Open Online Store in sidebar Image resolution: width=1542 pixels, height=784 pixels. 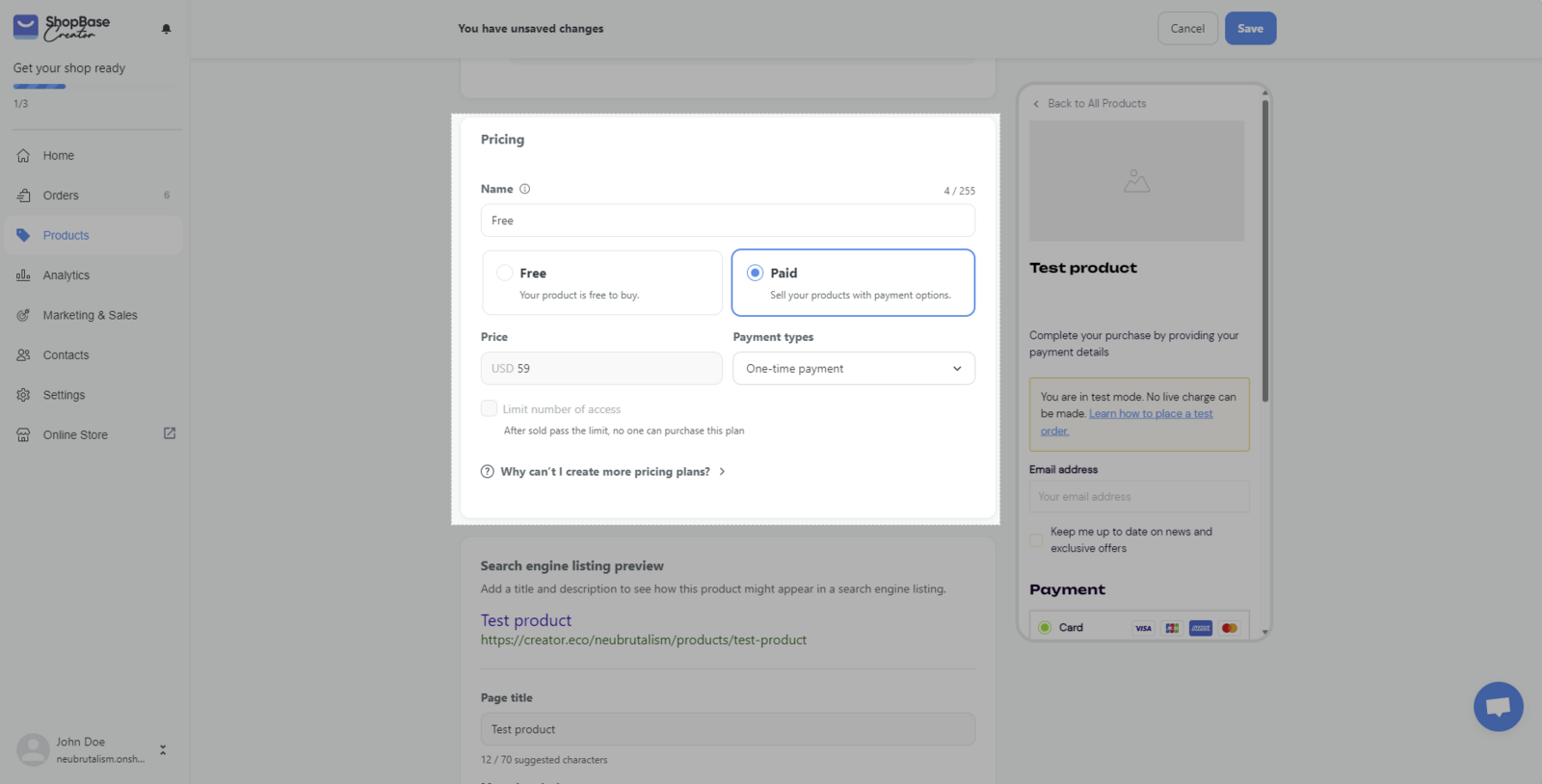coord(93,435)
